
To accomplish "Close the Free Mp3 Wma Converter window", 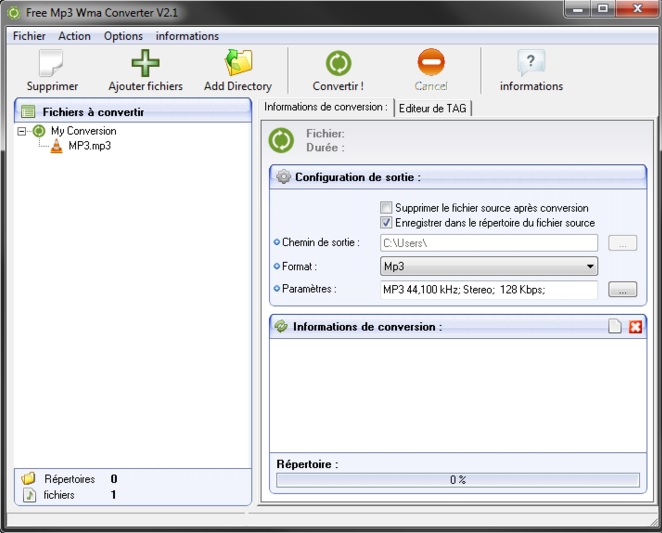I will (x=638, y=9).
